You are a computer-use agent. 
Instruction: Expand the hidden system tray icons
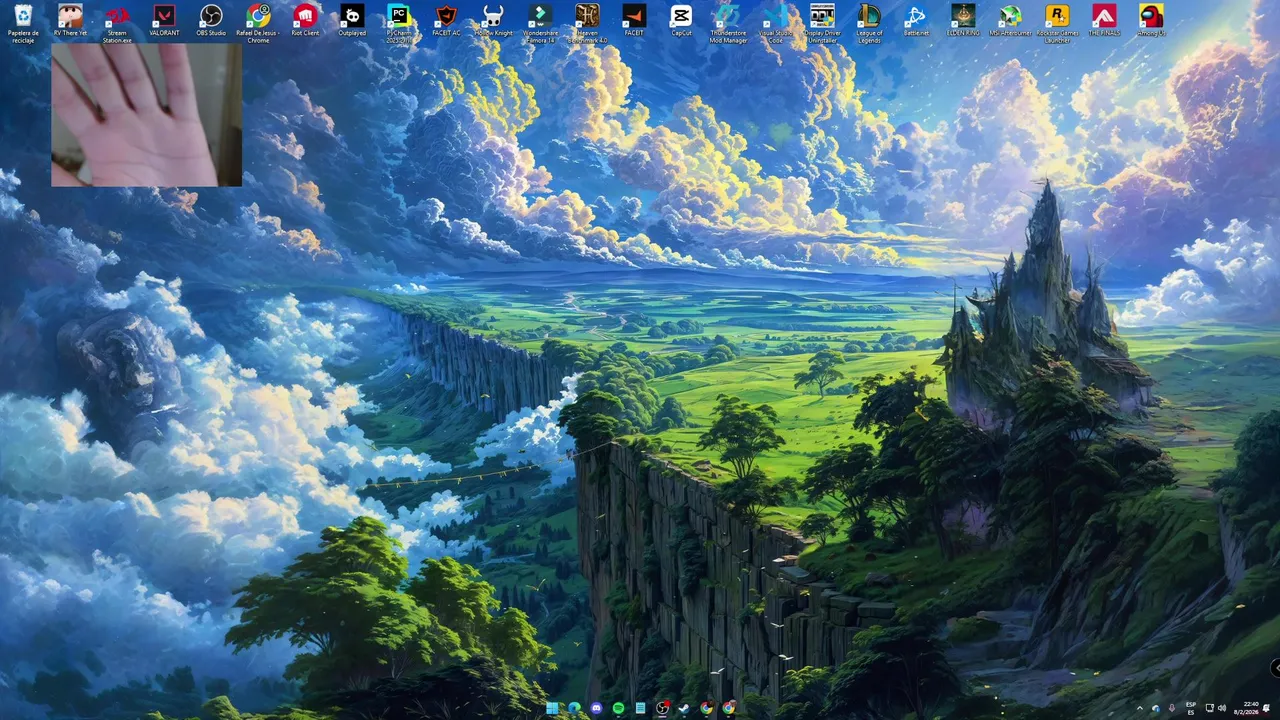pyautogui.click(x=1140, y=708)
